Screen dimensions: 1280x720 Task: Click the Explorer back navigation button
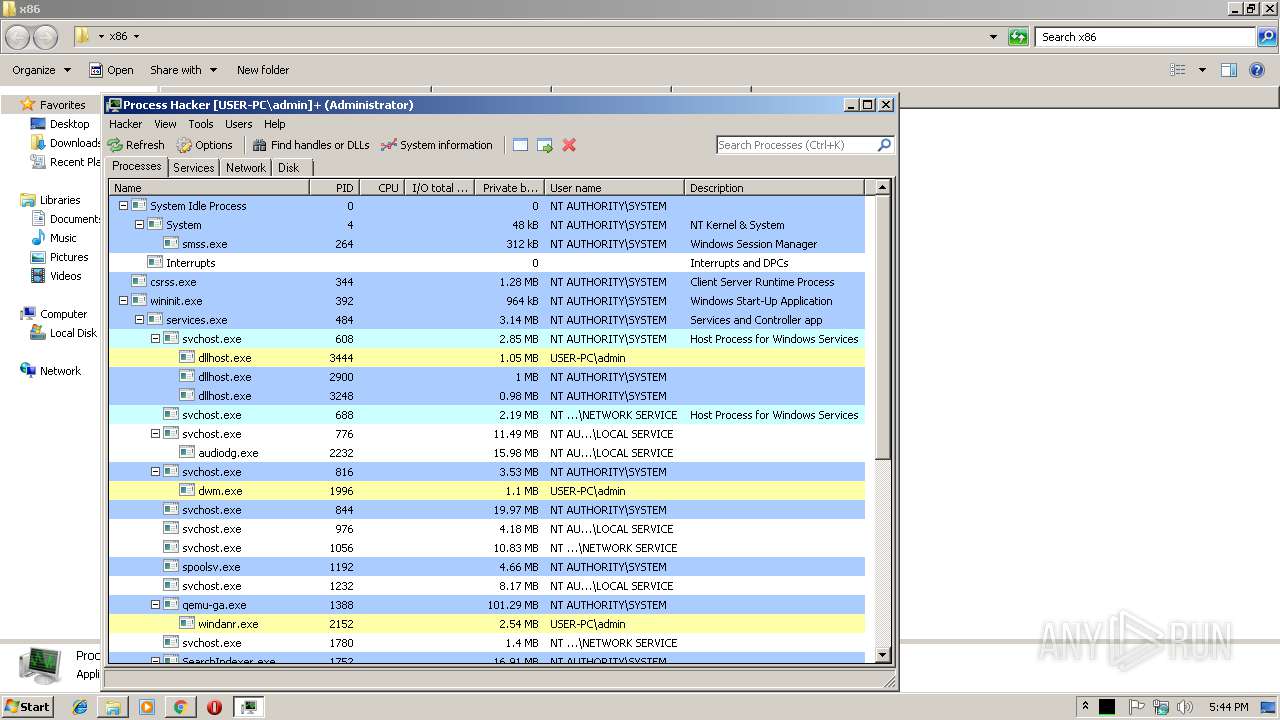pos(17,37)
